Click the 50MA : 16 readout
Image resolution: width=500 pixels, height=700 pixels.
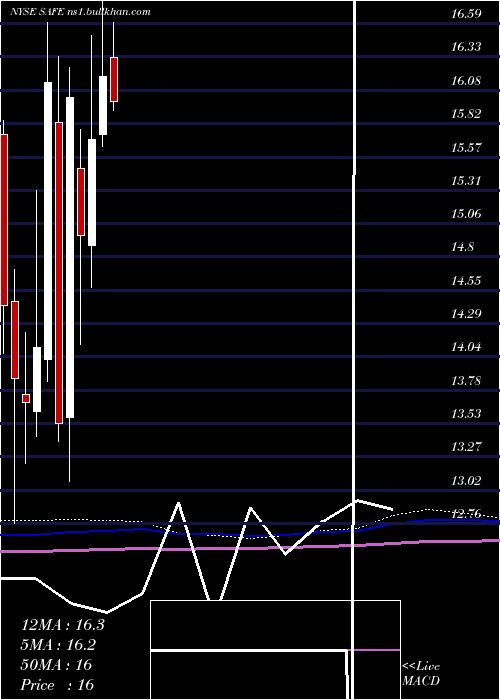56,665
